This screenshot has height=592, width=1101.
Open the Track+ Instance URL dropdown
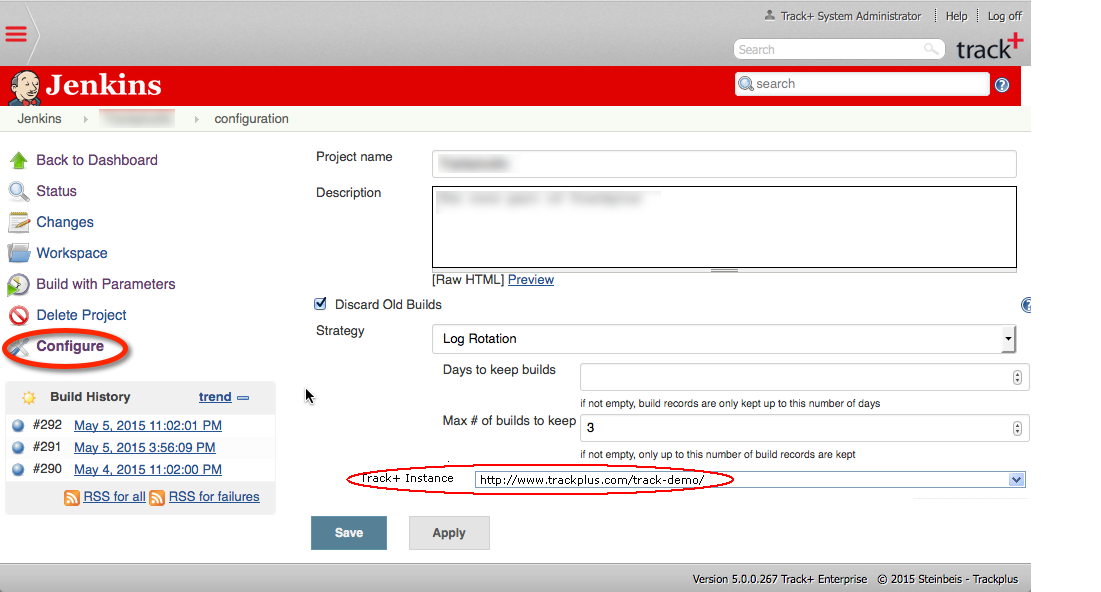(x=1017, y=479)
